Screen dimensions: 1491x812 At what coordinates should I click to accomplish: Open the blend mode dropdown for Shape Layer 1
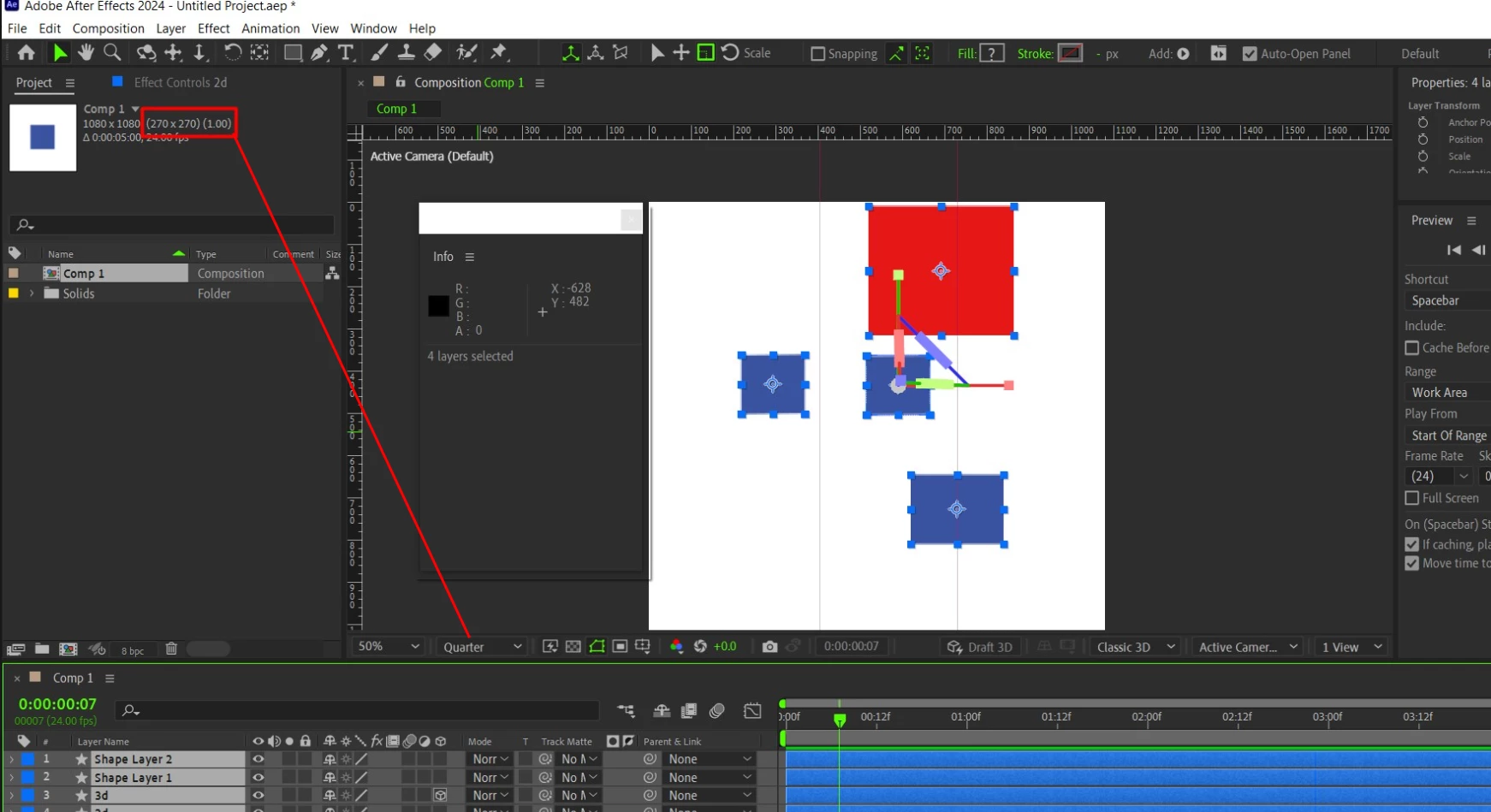coord(490,778)
